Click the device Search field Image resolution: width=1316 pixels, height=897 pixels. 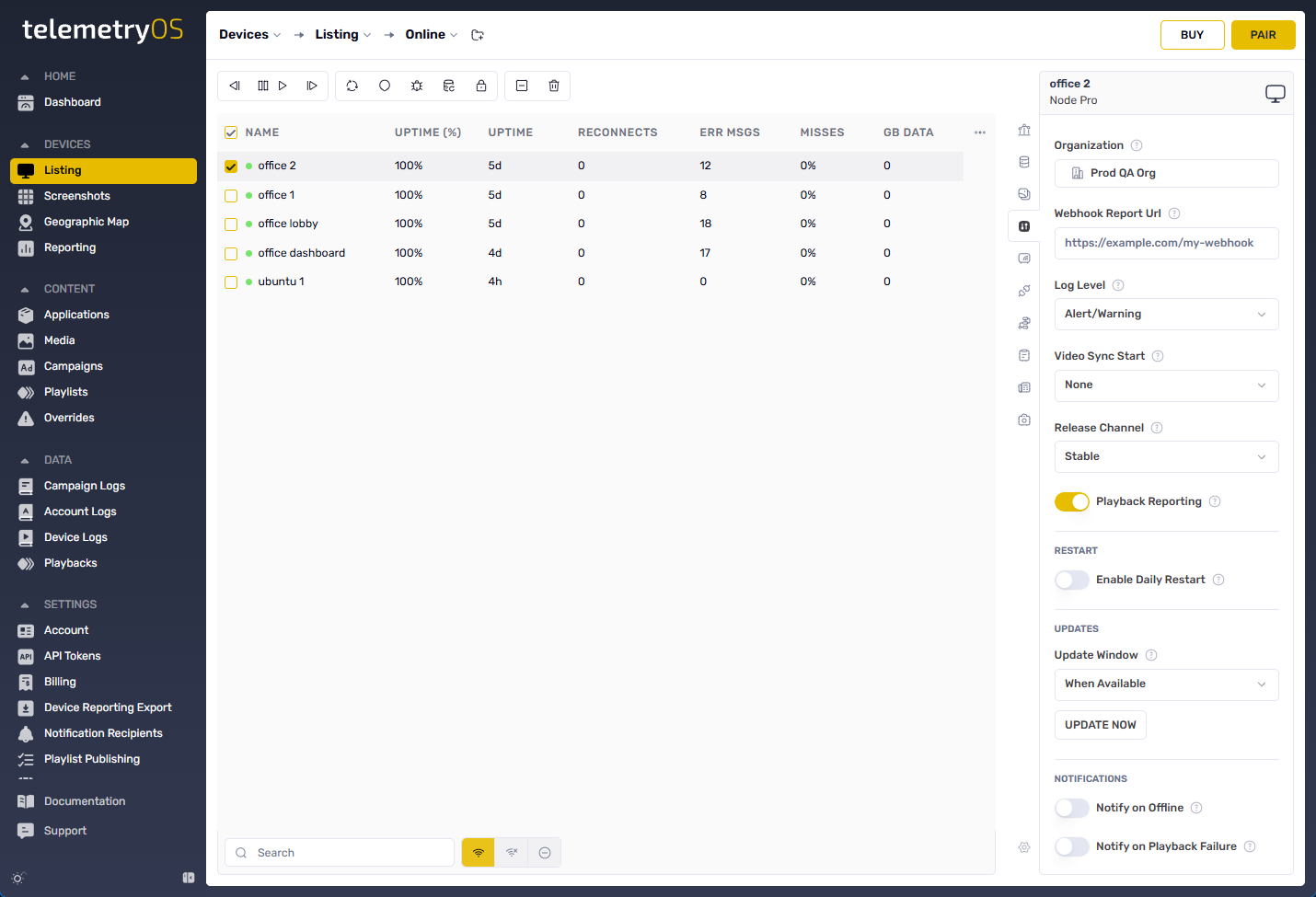click(x=340, y=853)
